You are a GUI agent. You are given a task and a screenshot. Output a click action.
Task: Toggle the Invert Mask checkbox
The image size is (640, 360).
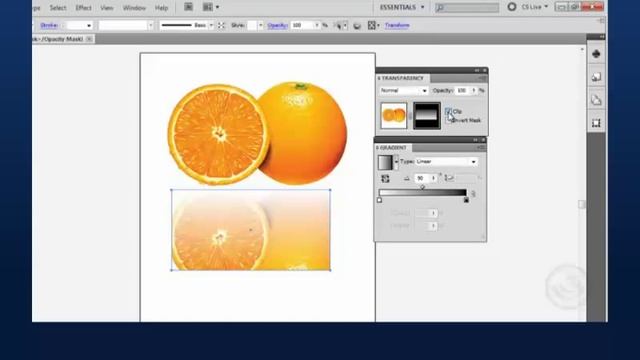click(x=449, y=120)
